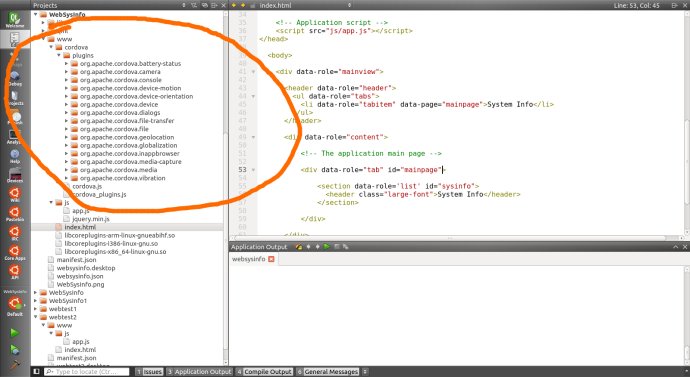Select the websysinfo output tab

pyautogui.click(x=249, y=259)
